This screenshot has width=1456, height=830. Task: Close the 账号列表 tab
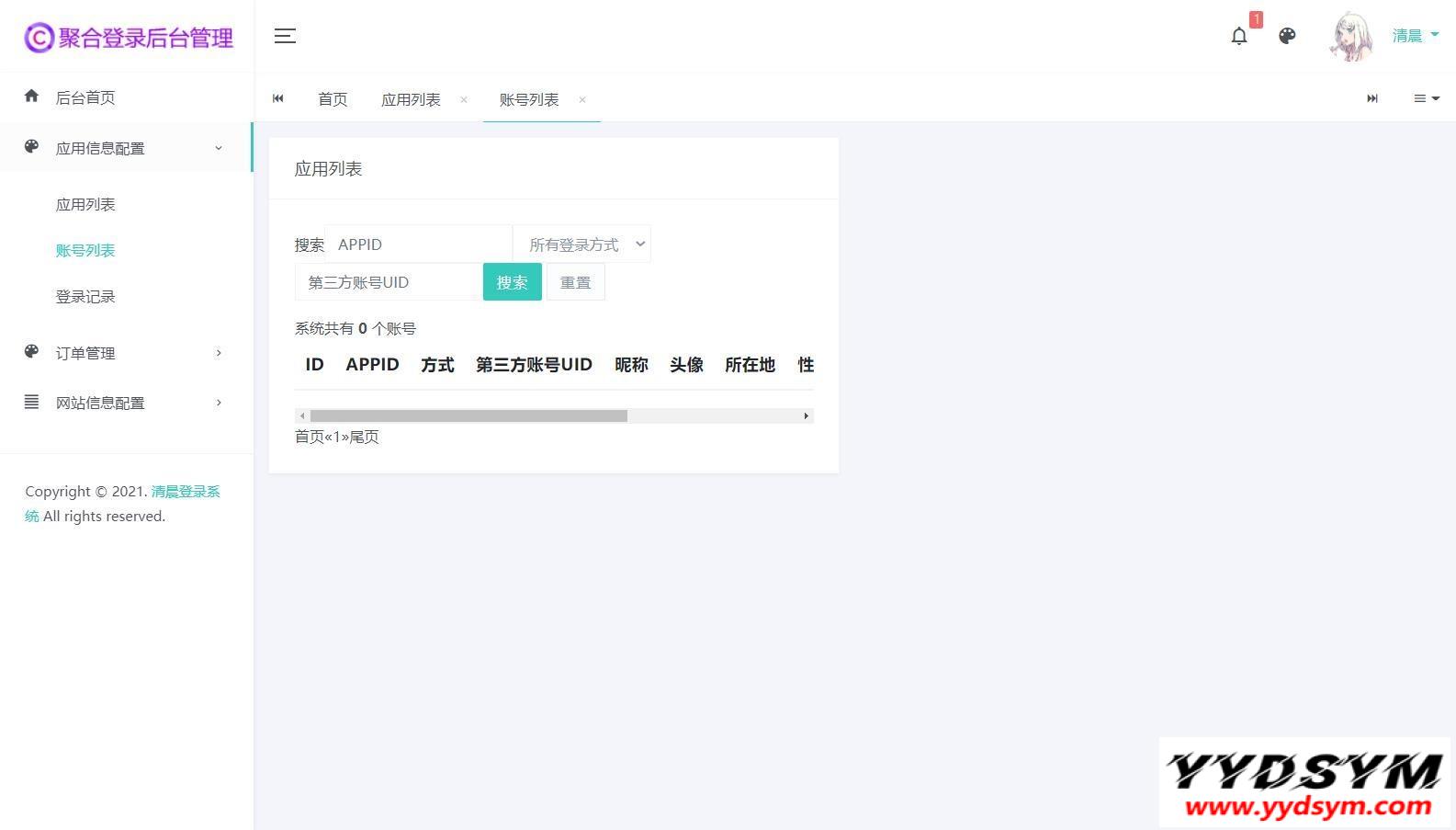click(582, 99)
